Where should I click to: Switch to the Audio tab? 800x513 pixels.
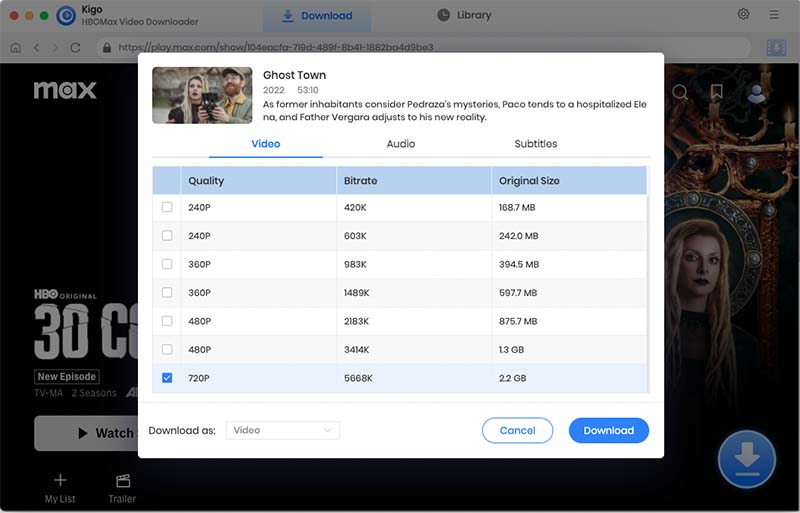(401, 144)
